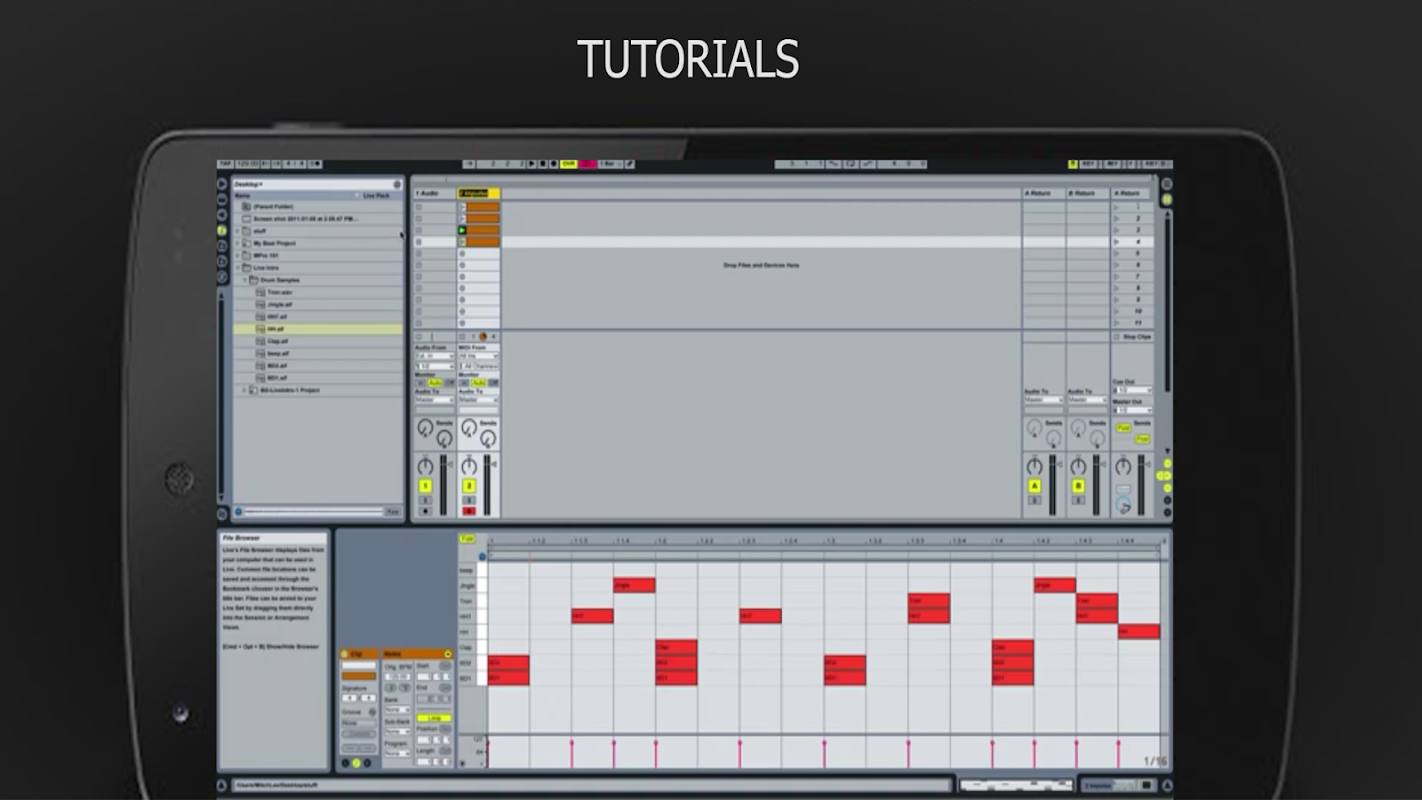This screenshot has width=1422, height=800.
Task: Click the Commit groove button in Clip box
Action: click(x=359, y=734)
